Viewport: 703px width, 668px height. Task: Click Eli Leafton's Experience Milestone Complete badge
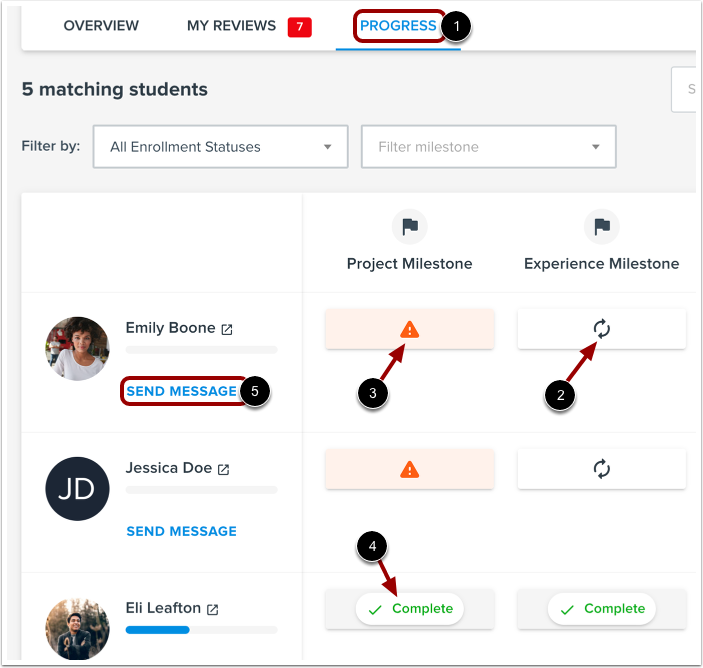tap(602, 609)
